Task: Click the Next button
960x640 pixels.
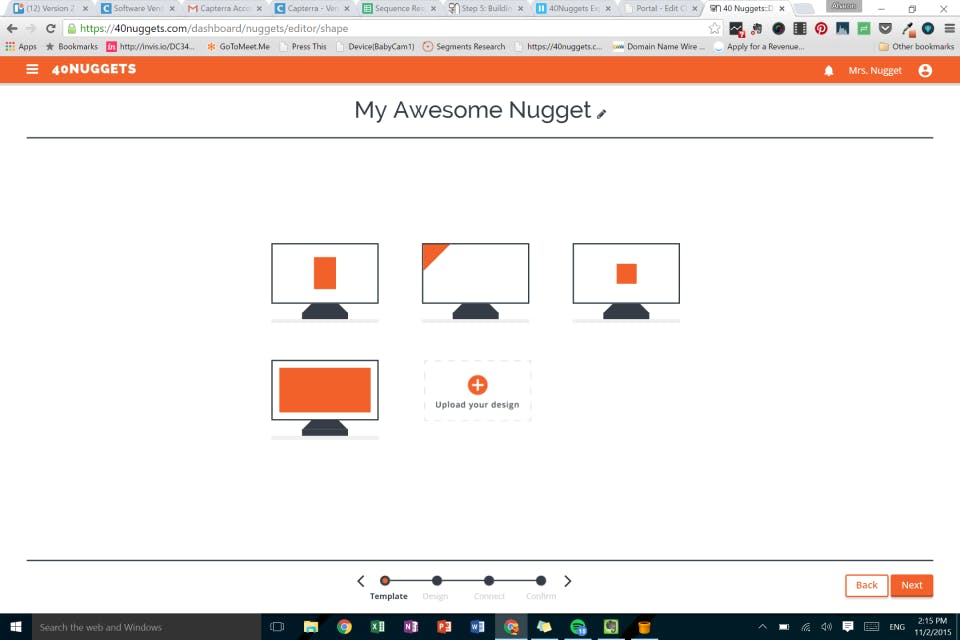Action: (x=912, y=585)
